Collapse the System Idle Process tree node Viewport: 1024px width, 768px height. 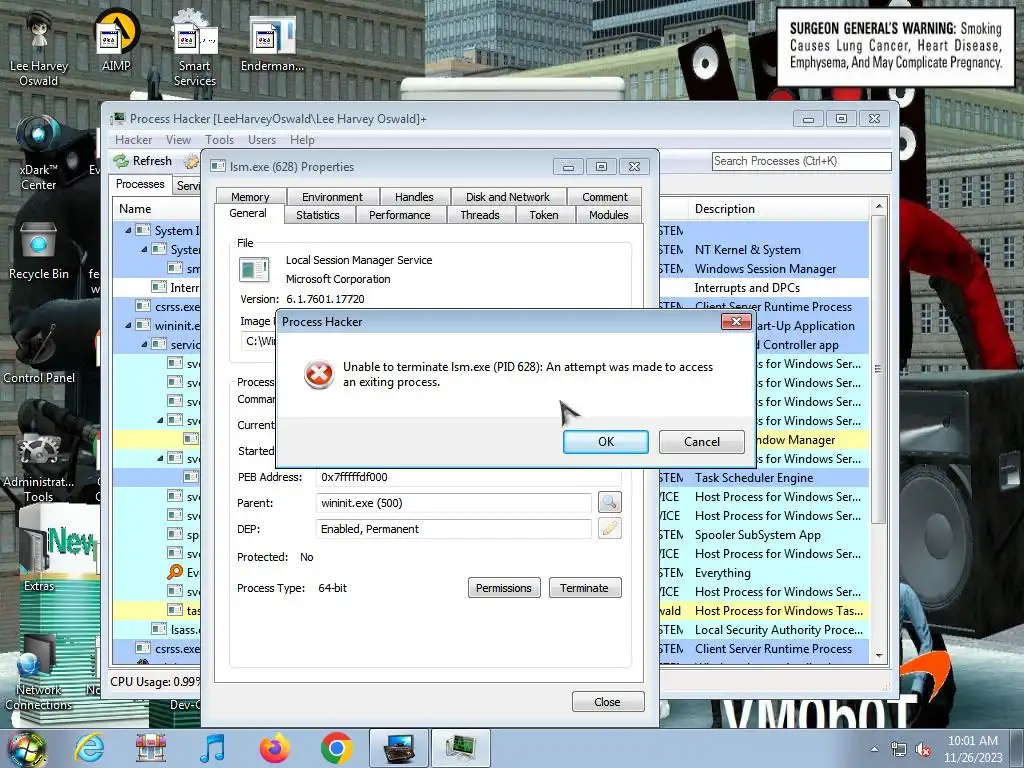point(128,231)
